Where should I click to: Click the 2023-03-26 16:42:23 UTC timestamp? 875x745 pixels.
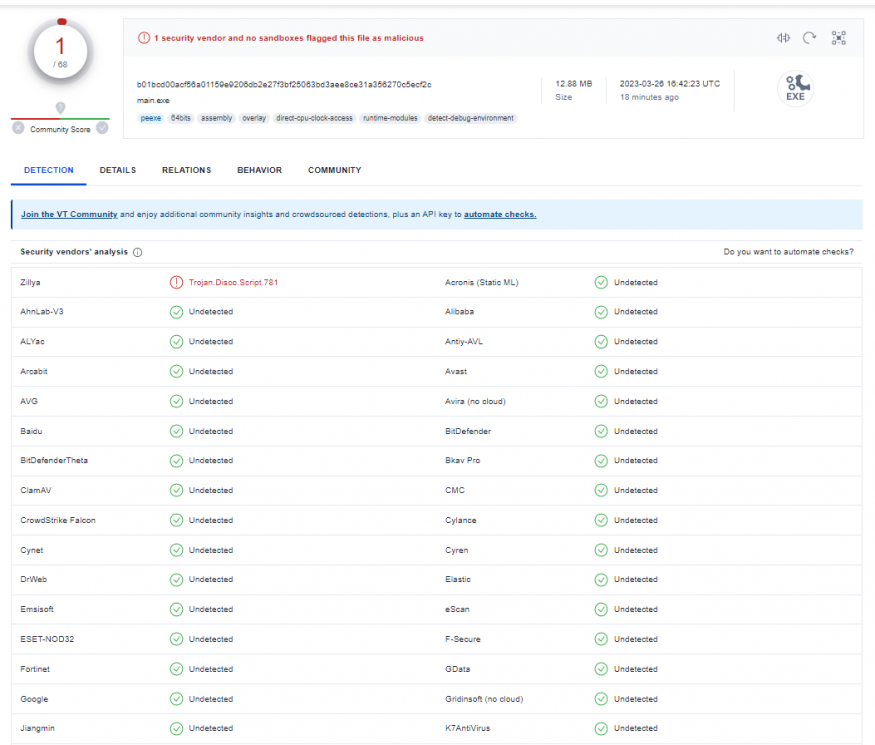tap(670, 84)
